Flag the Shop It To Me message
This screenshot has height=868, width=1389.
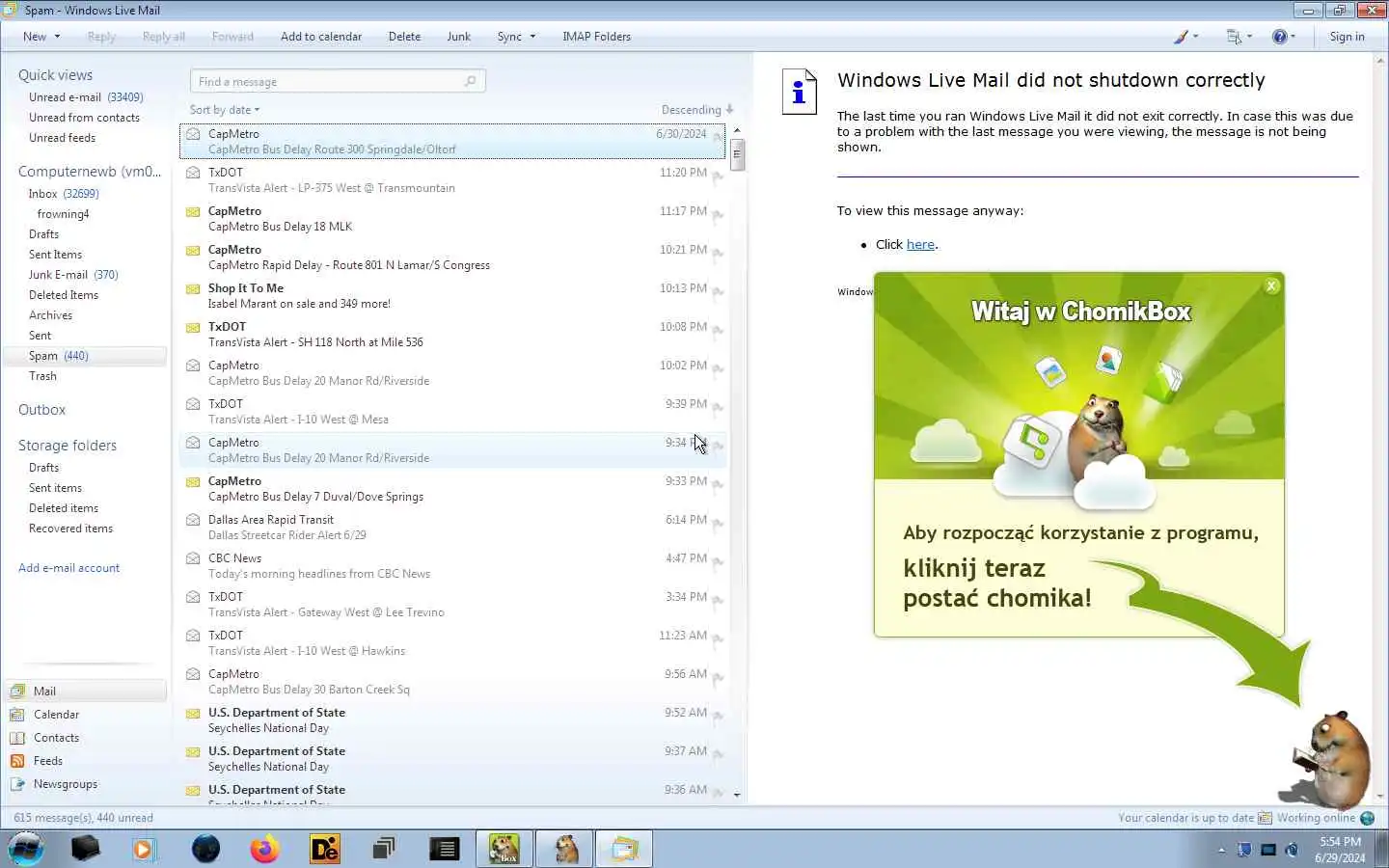tap(718, 291)
